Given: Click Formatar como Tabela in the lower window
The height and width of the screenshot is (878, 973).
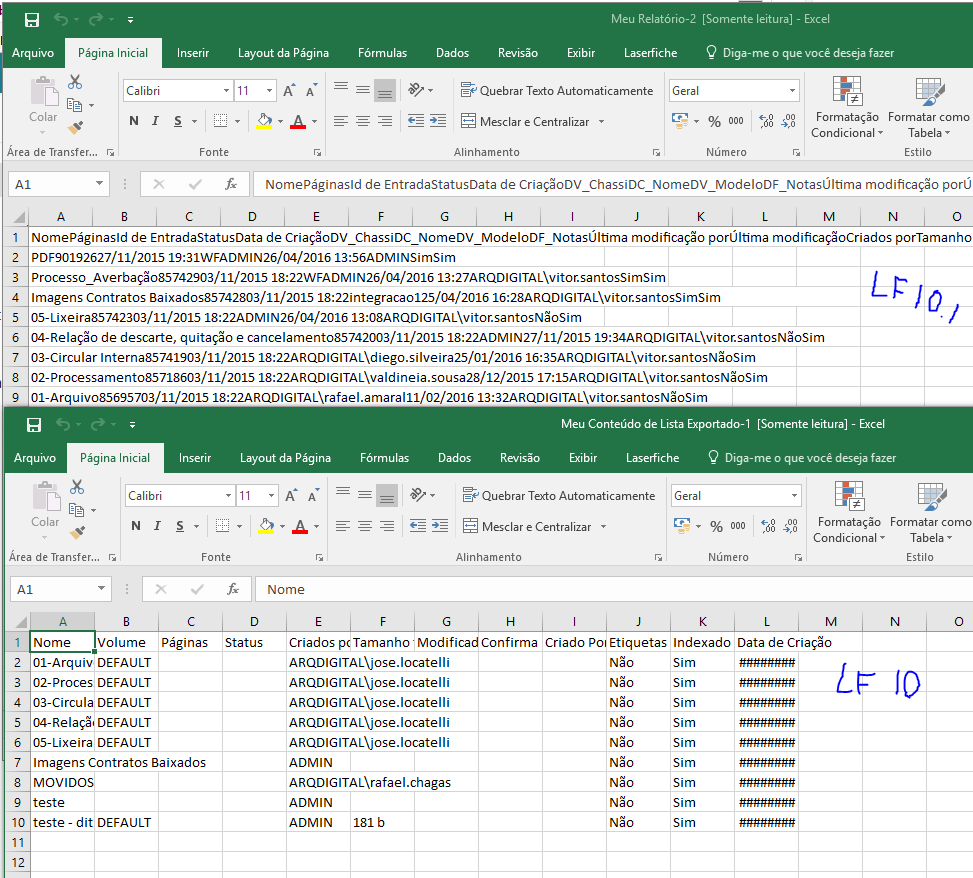Looking at the screenshot, I should click(x=931, y=513).
